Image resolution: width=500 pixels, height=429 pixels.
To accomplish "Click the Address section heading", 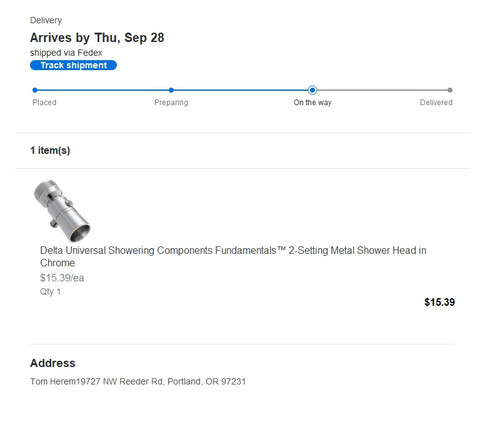I will (x=53, y=363).
